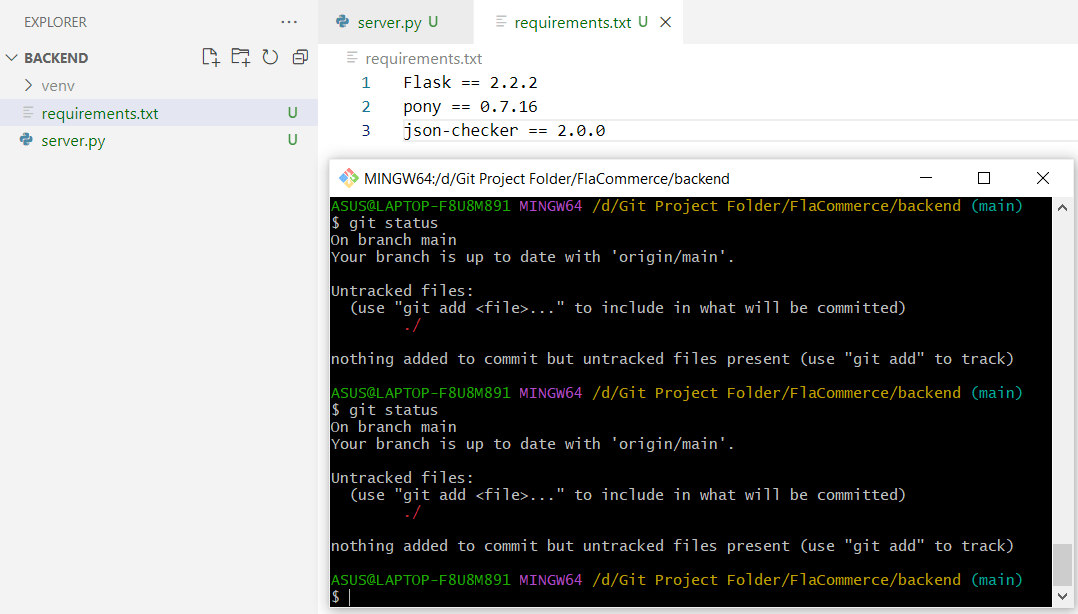This screenshot has height=614, width=1078.
Task: Click the New Folder icon in Explorer
Action: click(240, 57)
